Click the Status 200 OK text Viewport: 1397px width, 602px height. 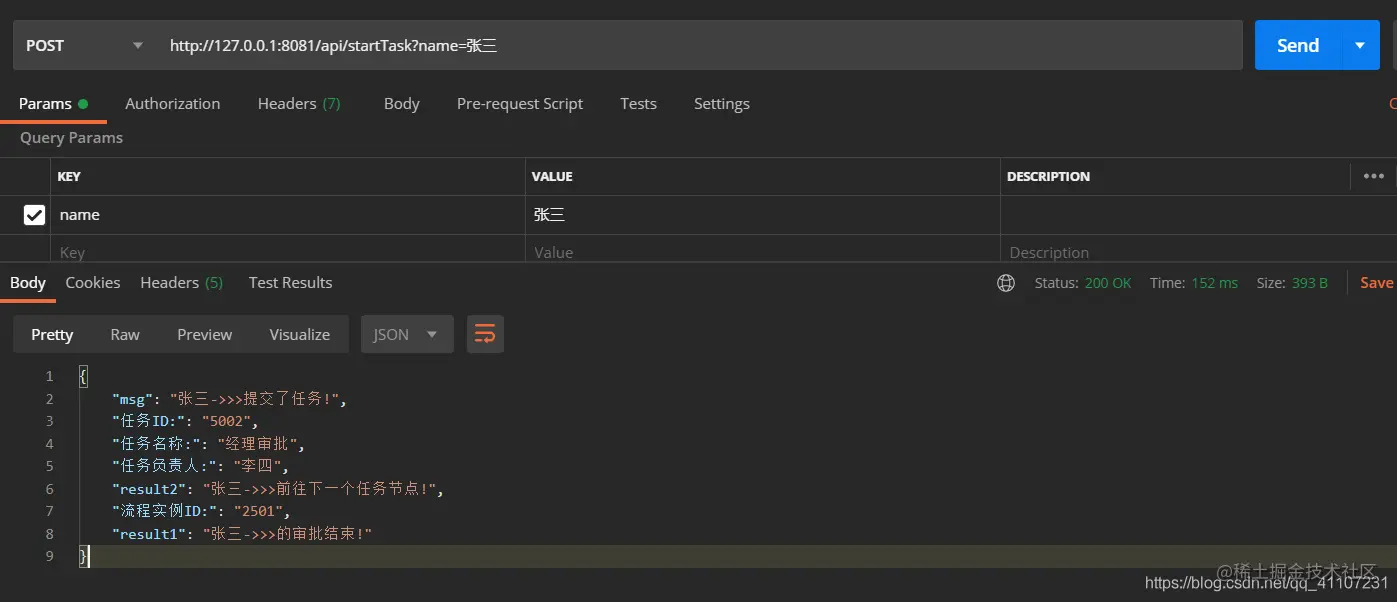1083,283
